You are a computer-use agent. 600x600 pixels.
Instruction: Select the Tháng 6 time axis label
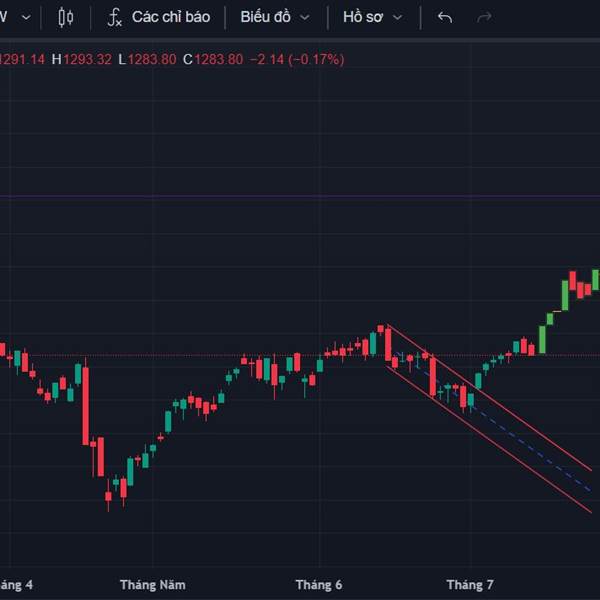[319, 585]
